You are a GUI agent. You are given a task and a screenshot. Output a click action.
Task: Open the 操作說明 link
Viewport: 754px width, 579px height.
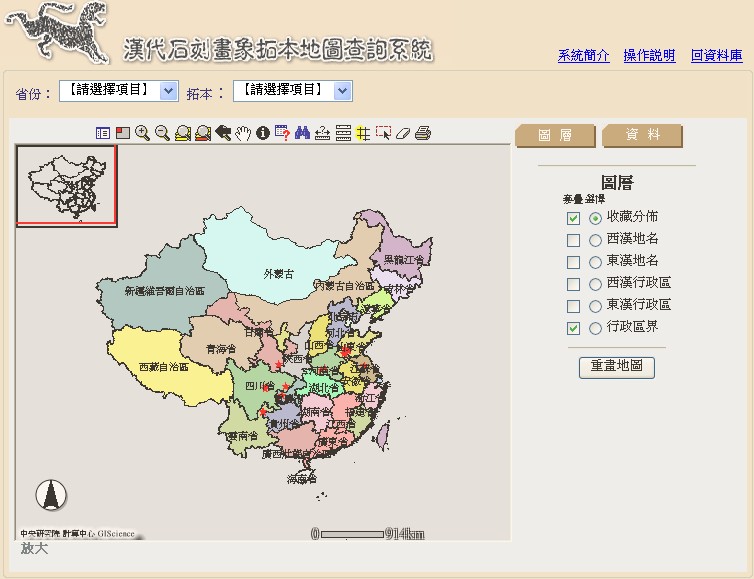[x=649, y=56]
